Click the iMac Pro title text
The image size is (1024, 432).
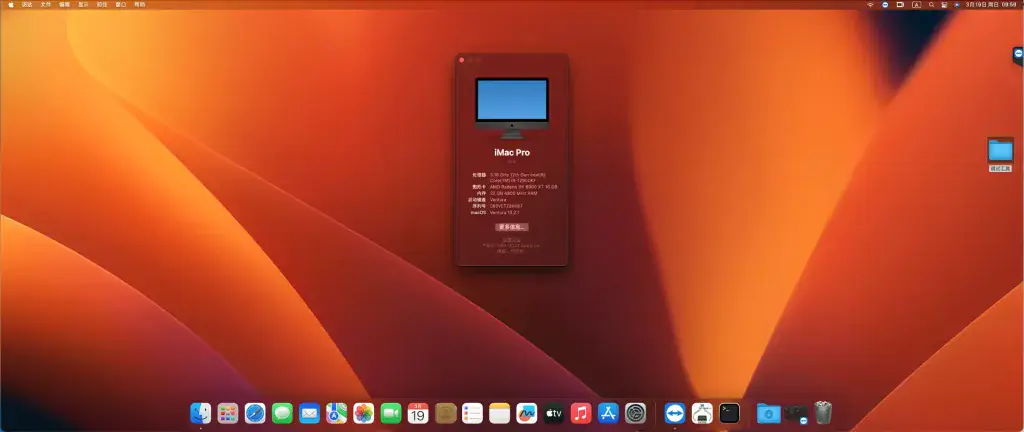tap(511, 153)
